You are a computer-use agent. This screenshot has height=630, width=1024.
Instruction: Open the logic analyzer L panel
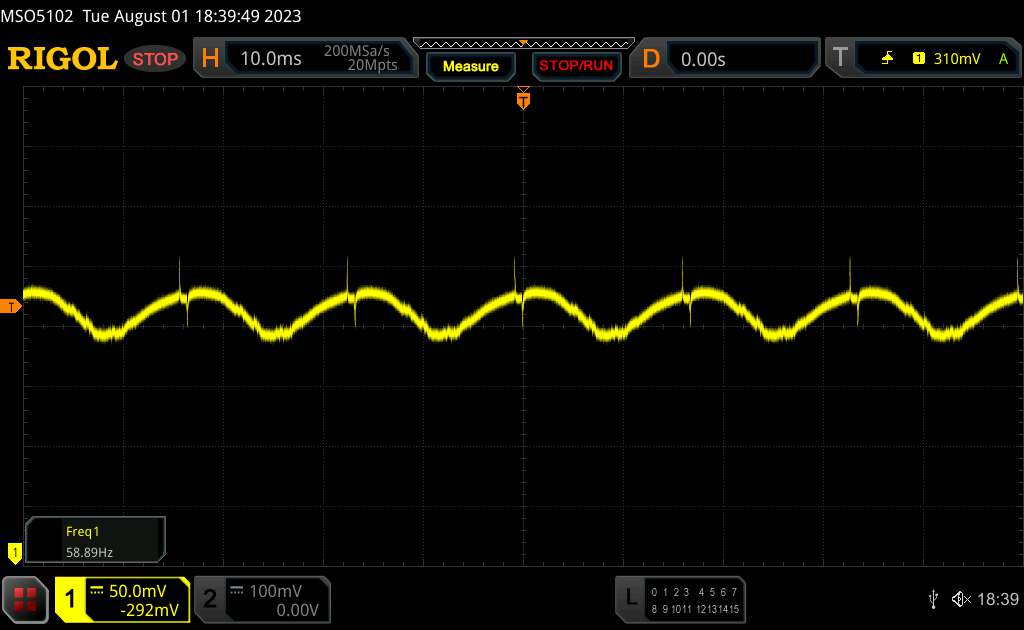[630, 597]
